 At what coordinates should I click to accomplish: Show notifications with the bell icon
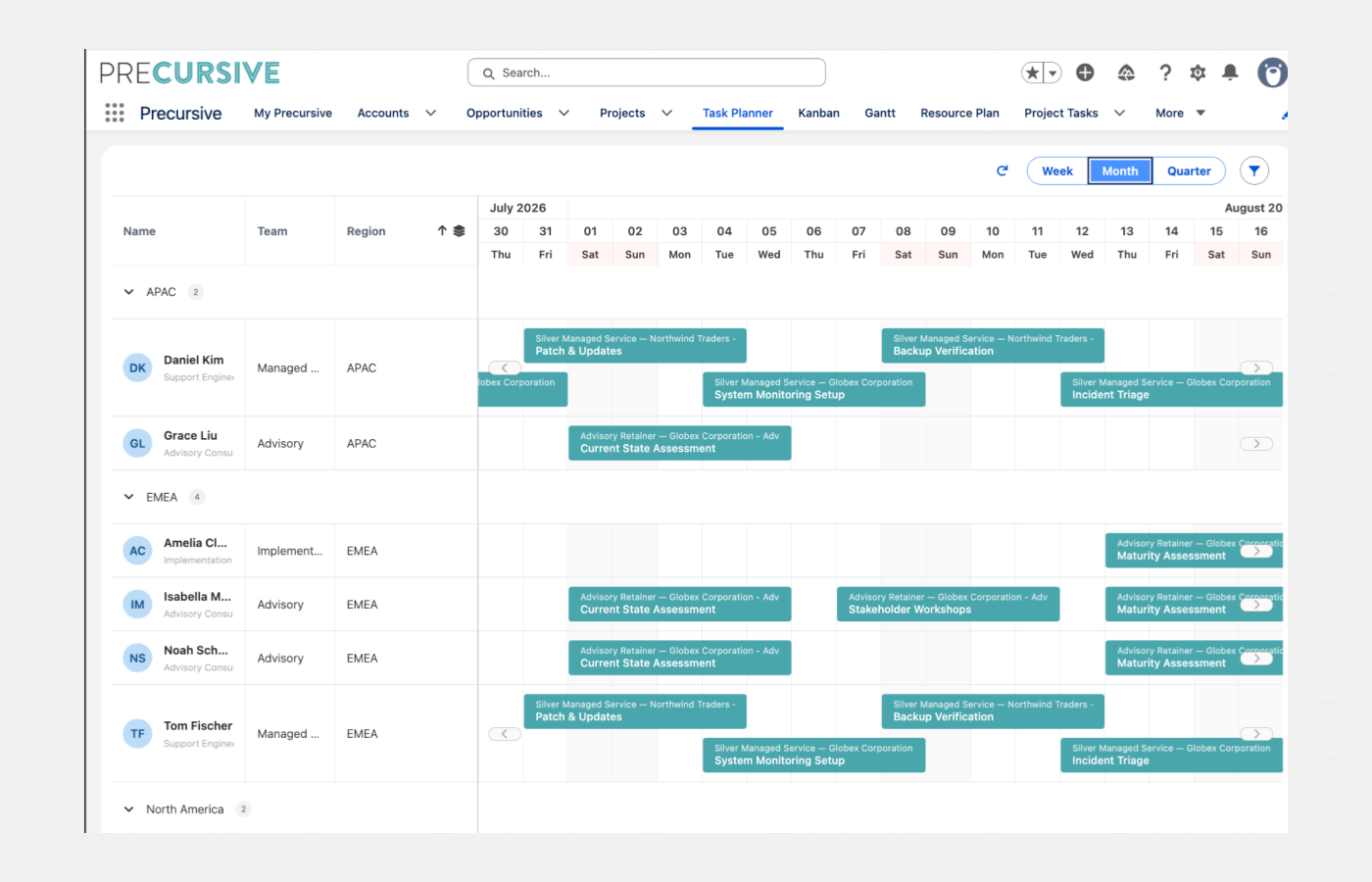coord(1230,73)
